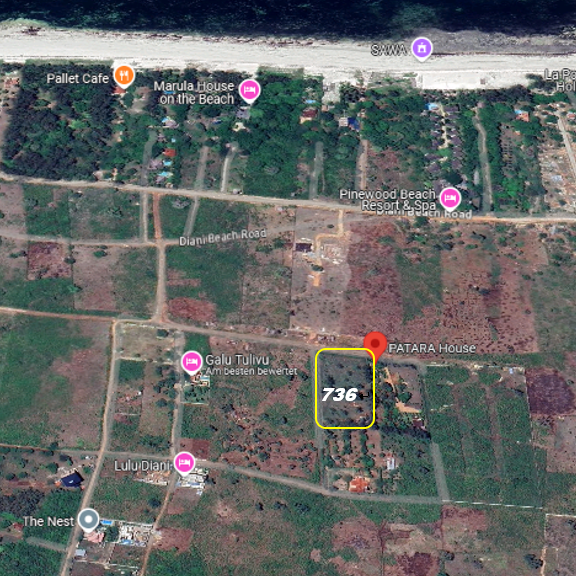Click the Lulu Diani hotel pin
Screen dimensions: 576x576
tap(184, 464)
